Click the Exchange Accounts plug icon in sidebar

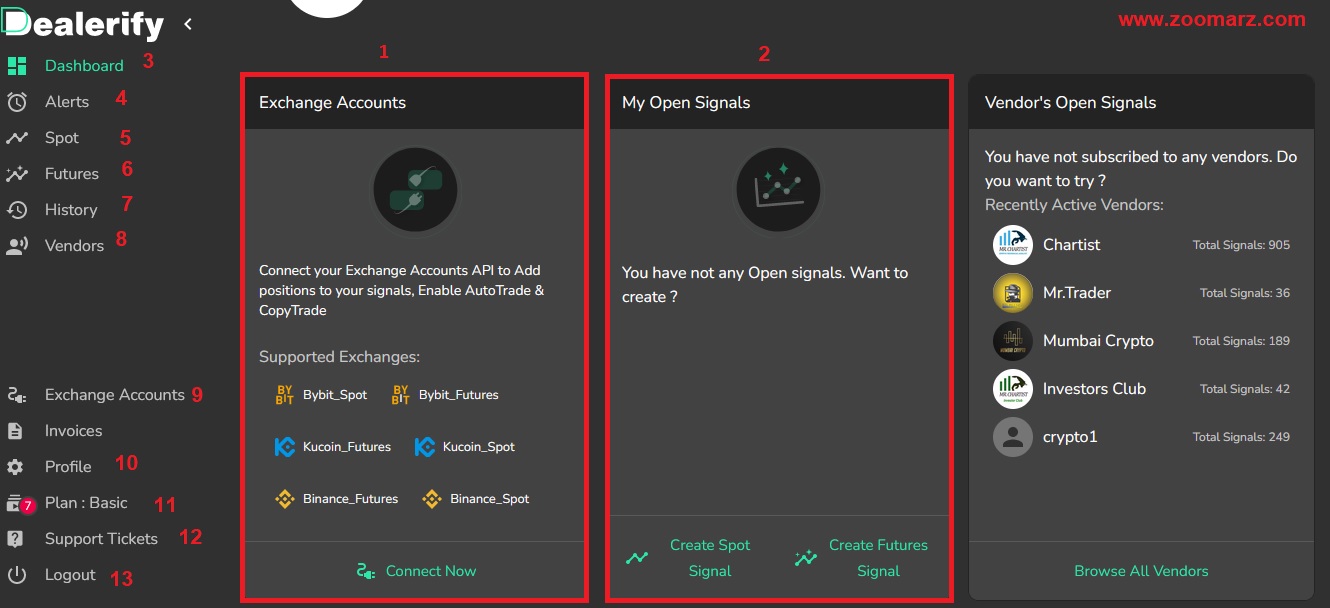[x=16, y=395]
